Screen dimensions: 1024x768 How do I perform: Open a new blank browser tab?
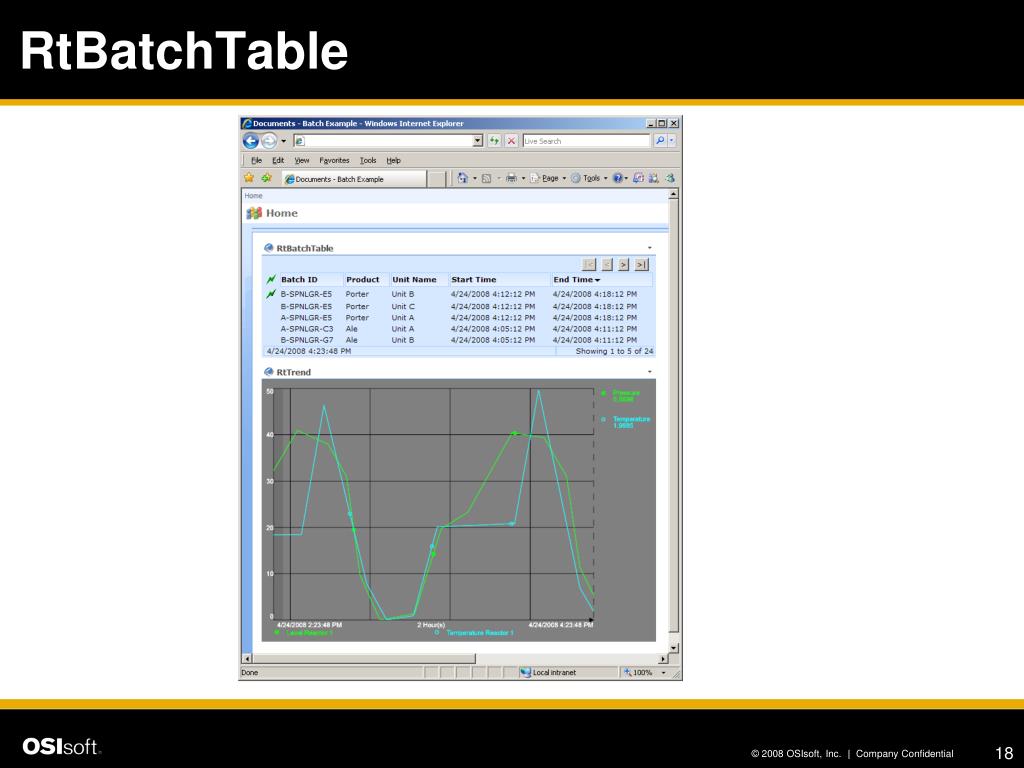[437, 179]
